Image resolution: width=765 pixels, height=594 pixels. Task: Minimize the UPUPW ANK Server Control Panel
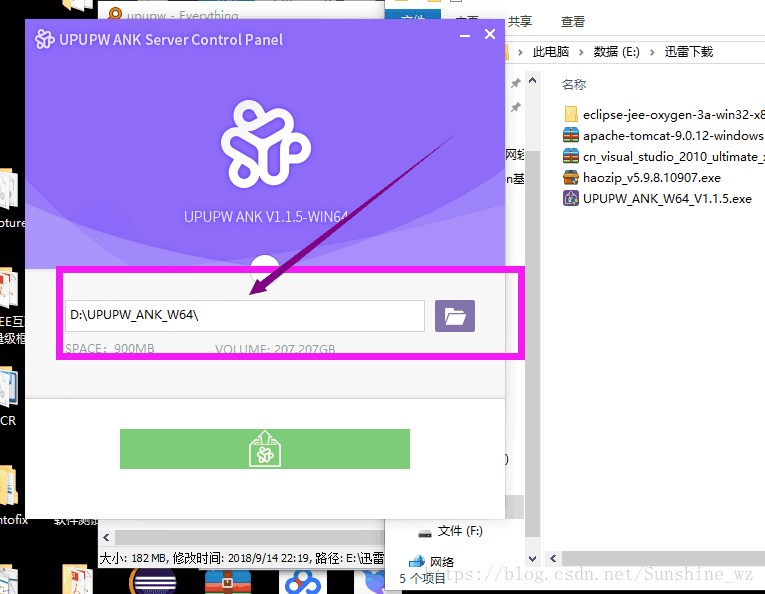[x=465, y=35]
